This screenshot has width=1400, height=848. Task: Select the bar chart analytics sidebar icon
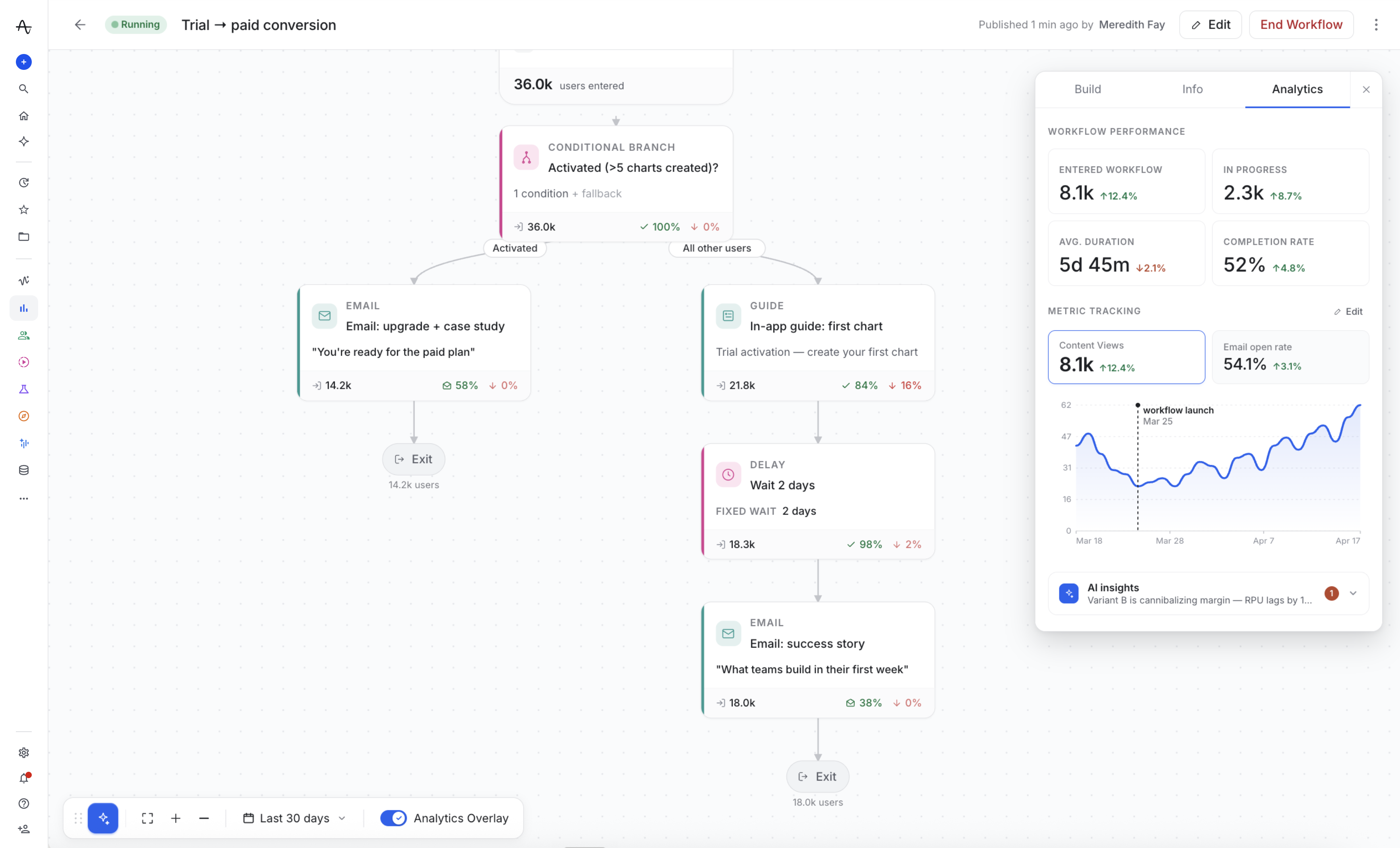24,308
